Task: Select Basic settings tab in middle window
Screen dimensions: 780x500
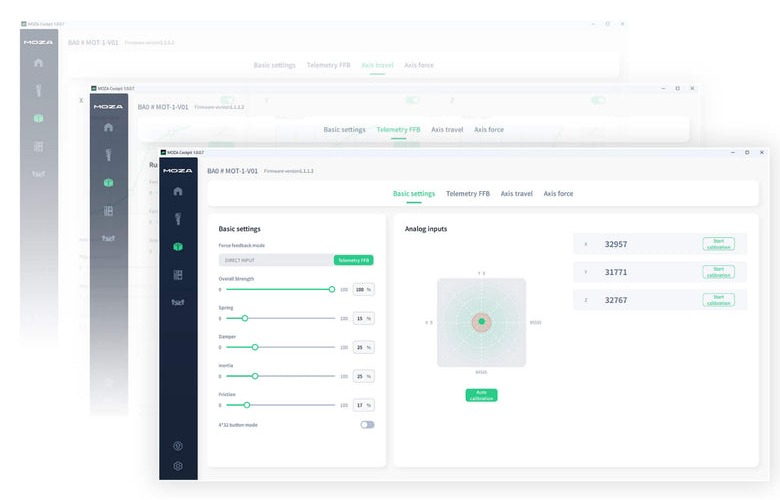Action: point(344,129)
